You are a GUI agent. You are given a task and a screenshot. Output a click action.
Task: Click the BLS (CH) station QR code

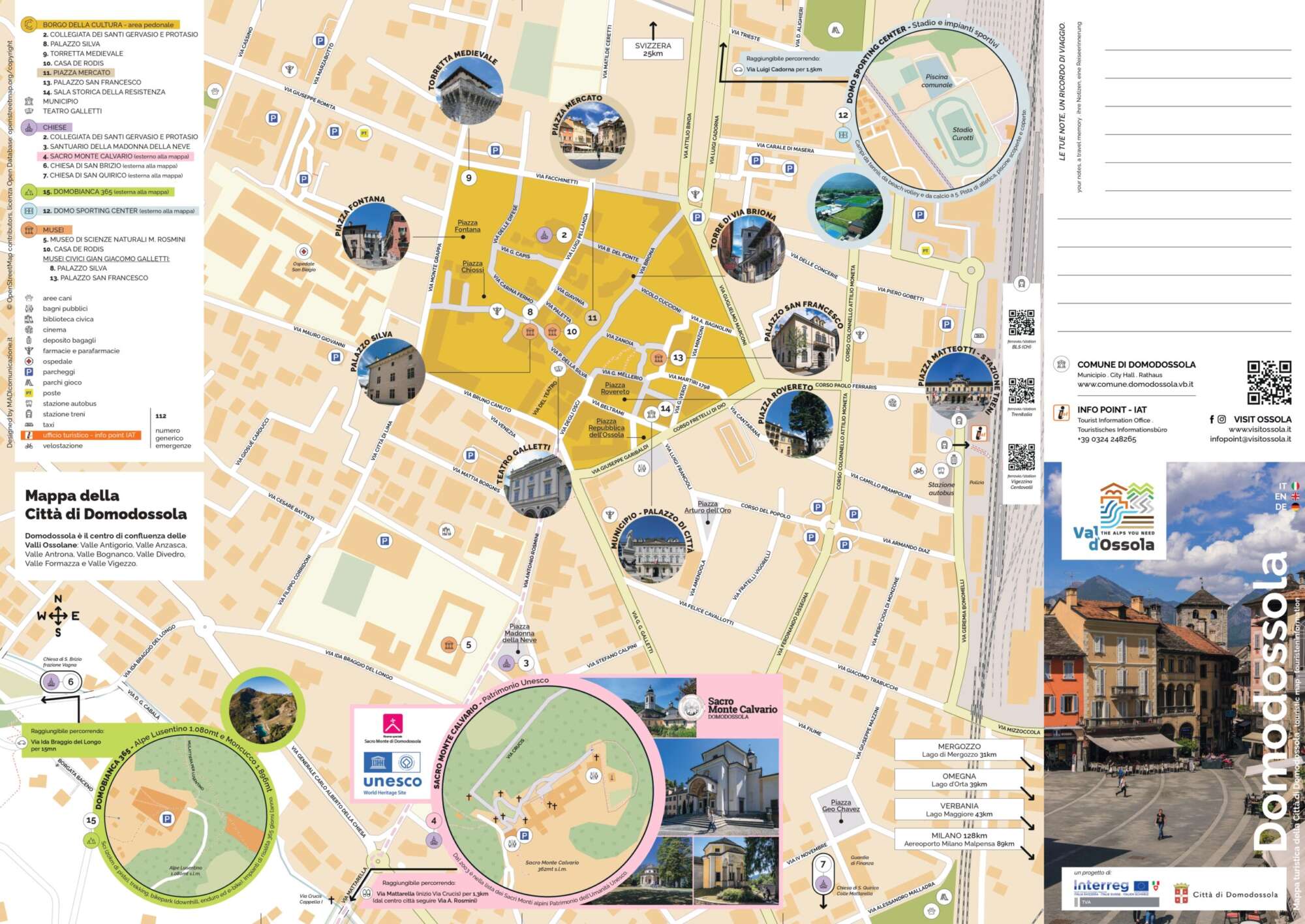pos(1021,322)
